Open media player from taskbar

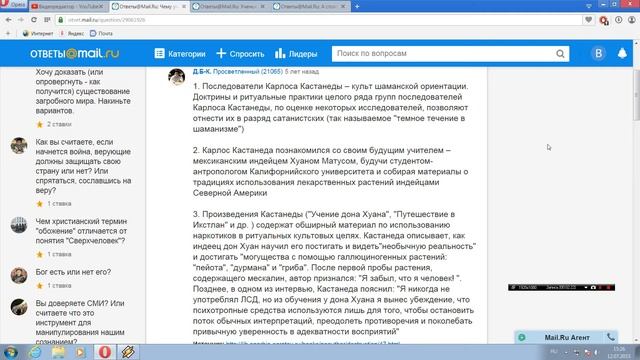80,352
